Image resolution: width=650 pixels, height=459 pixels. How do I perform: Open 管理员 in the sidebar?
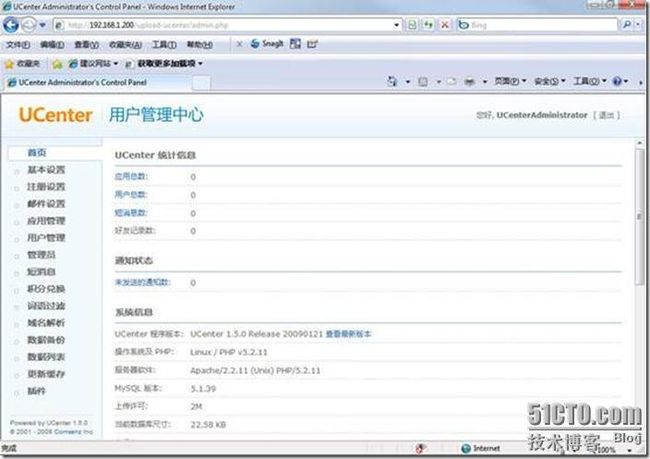pyautogui.click(x=41, y=255)
